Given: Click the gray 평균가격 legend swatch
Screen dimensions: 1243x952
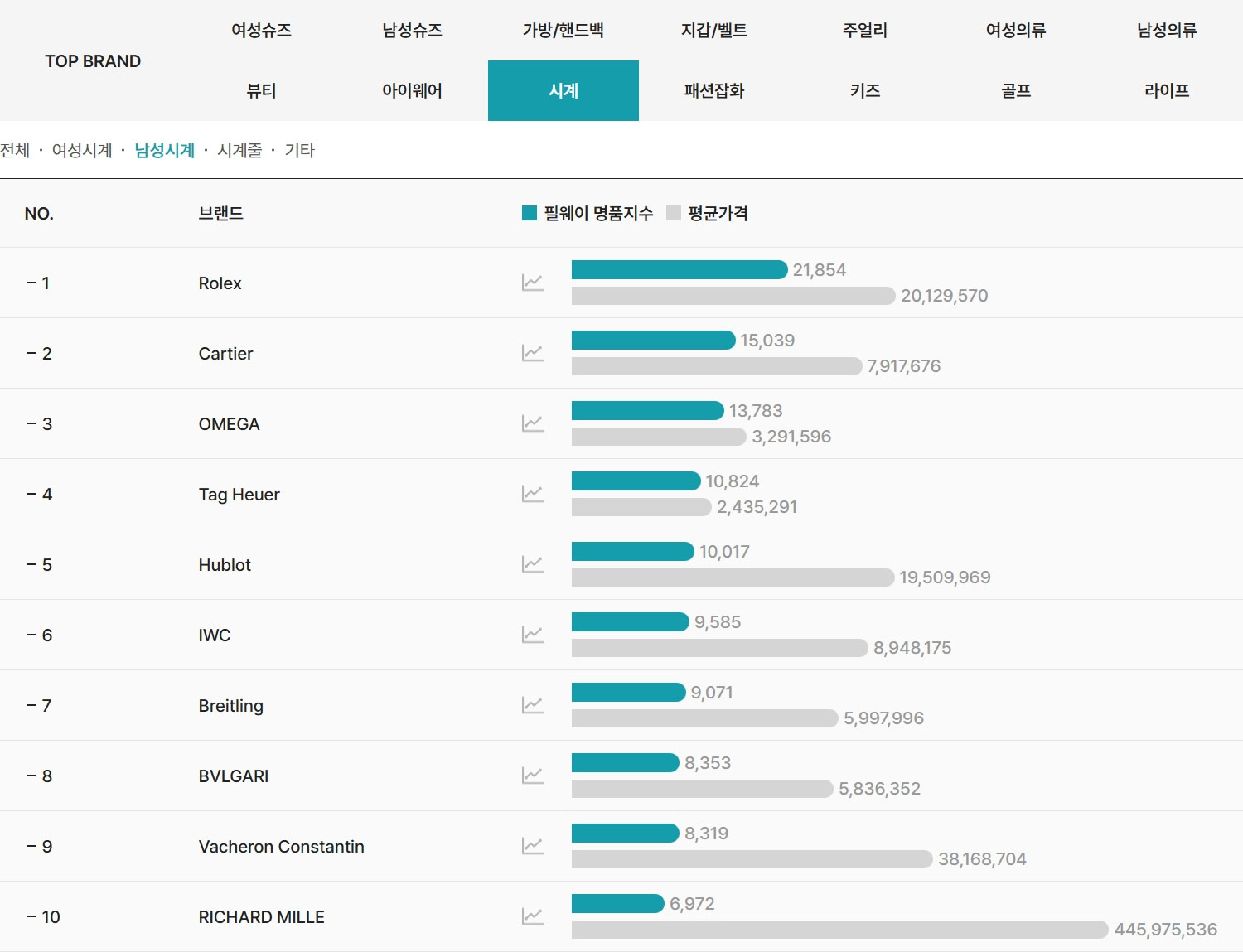Looking at the screenshot, I should point(674,213).
